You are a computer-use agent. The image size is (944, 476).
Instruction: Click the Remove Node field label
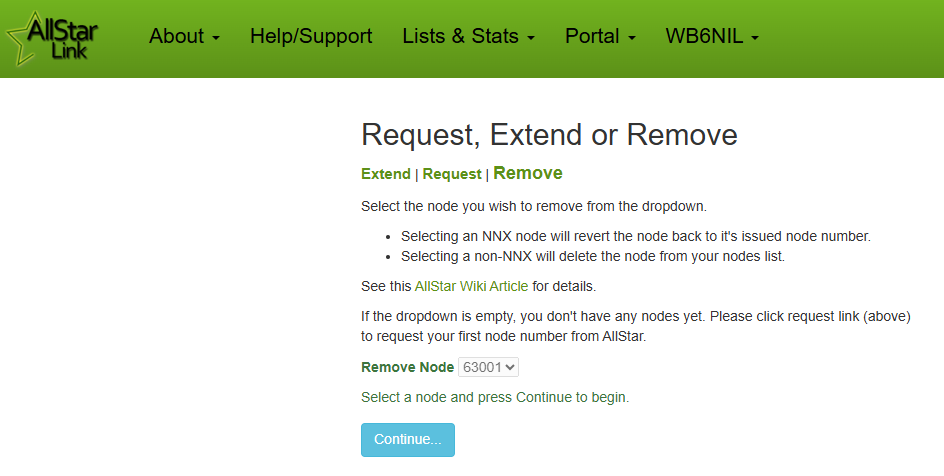coord(408,367)
